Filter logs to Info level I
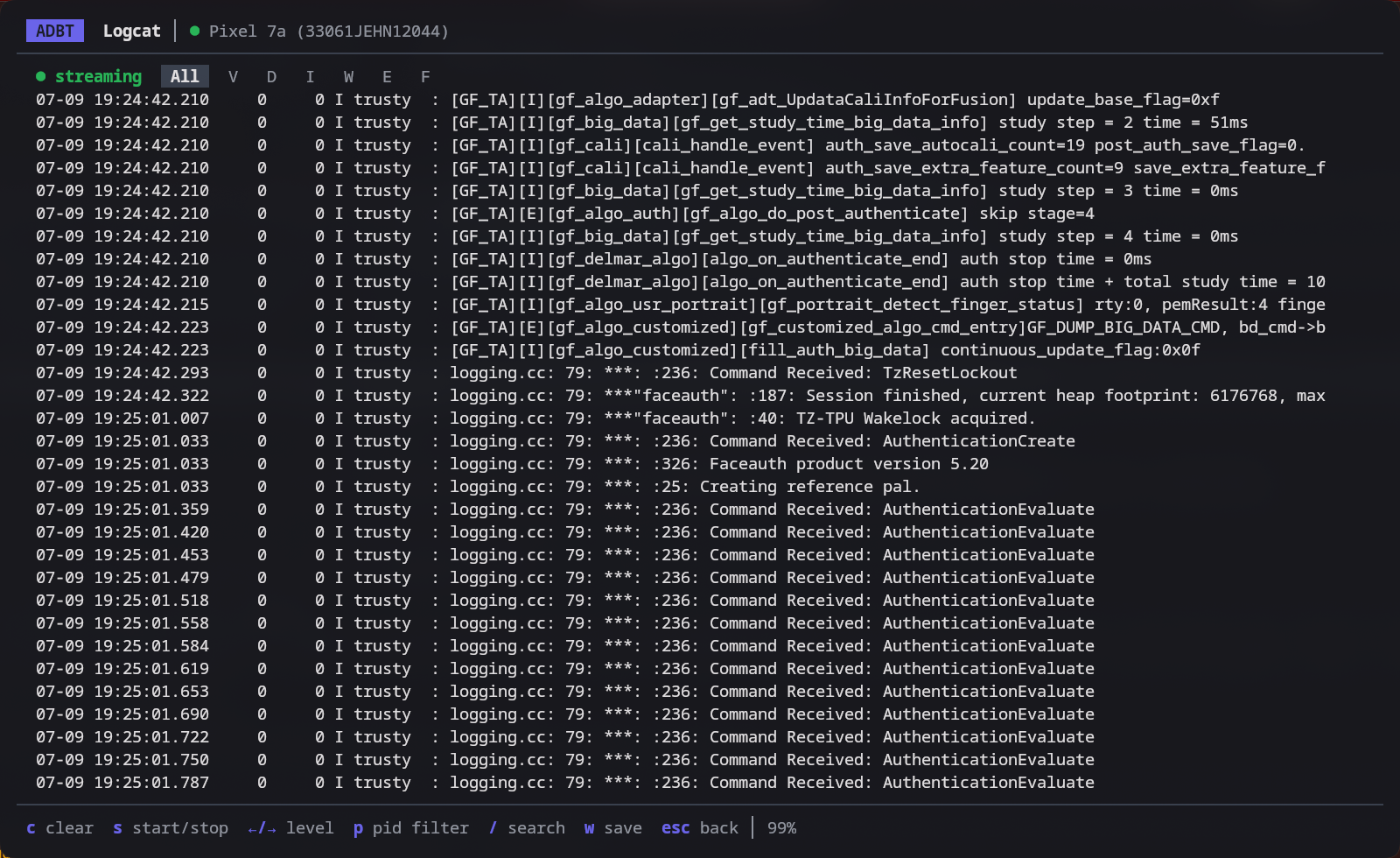Image resolution: width=1400 pixels, height=858 pixels. [310, 76]
